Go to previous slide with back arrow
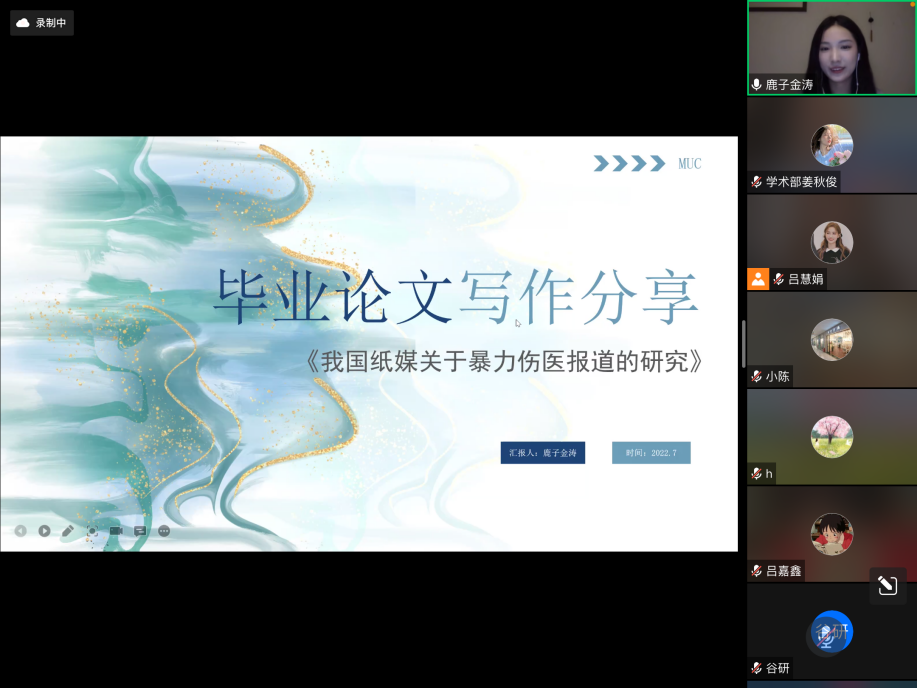Image resolution: width=917 pixels, height=688 pixels. point(21,531)
